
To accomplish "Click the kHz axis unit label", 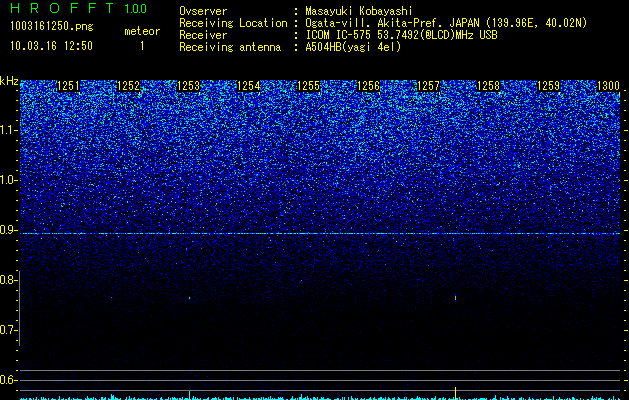I will (x=9, y=81).
